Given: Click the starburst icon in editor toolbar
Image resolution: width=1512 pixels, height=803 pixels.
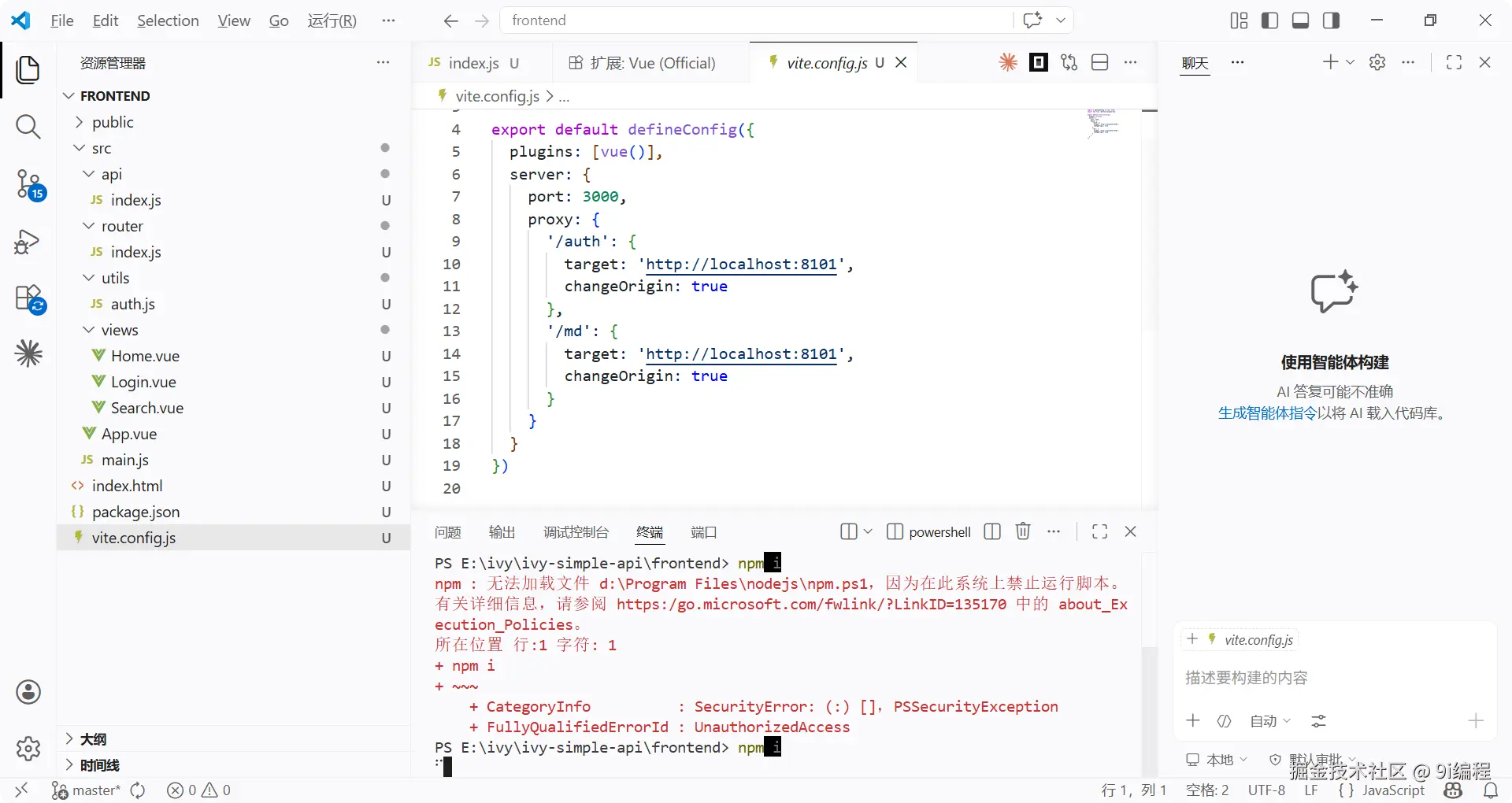Looking at the screenshot, I should pyautogui.click(x=1008, y=62).
